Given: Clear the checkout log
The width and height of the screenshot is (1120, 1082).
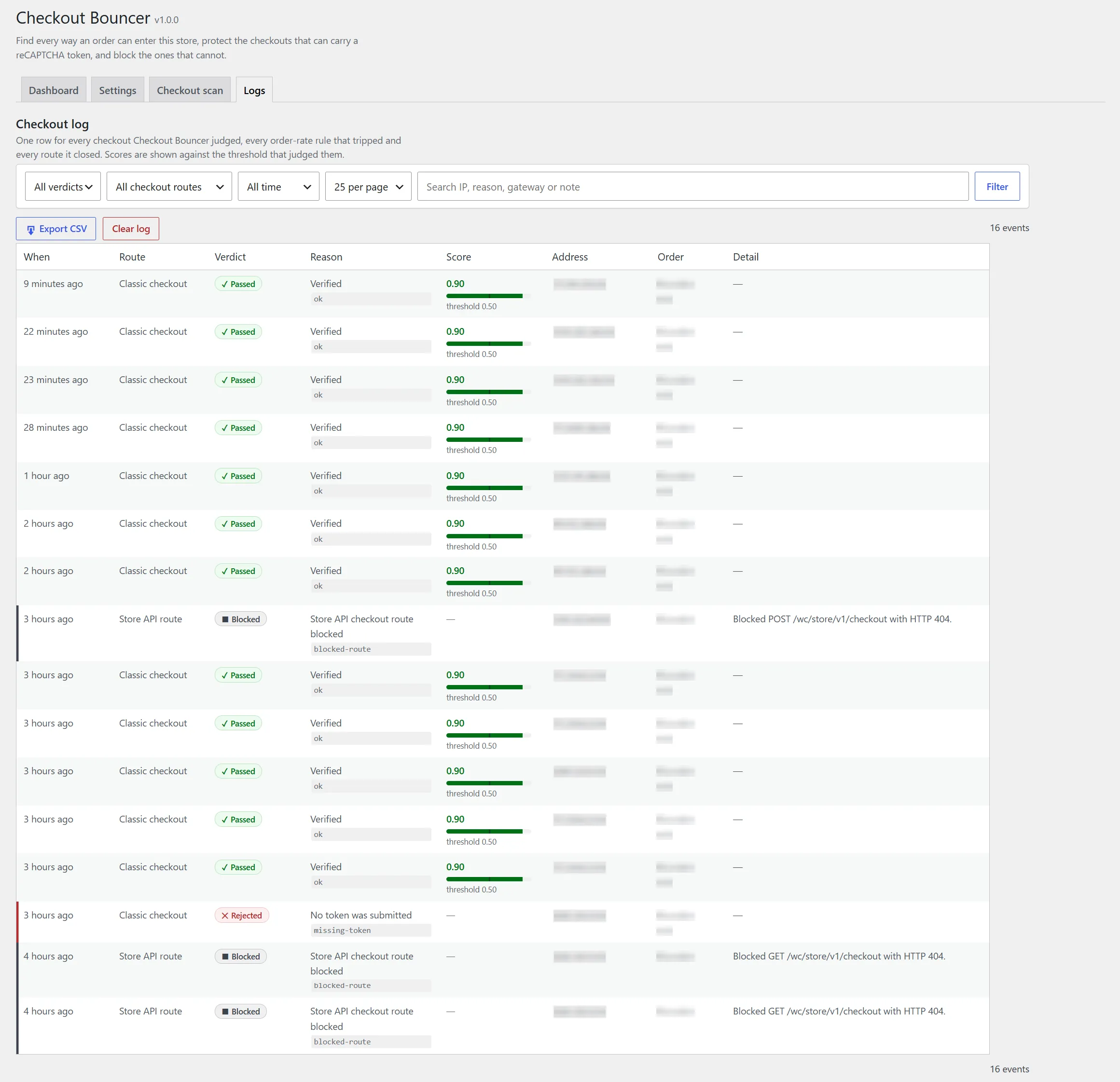Looking at the screenshot, I should [131, 229].
